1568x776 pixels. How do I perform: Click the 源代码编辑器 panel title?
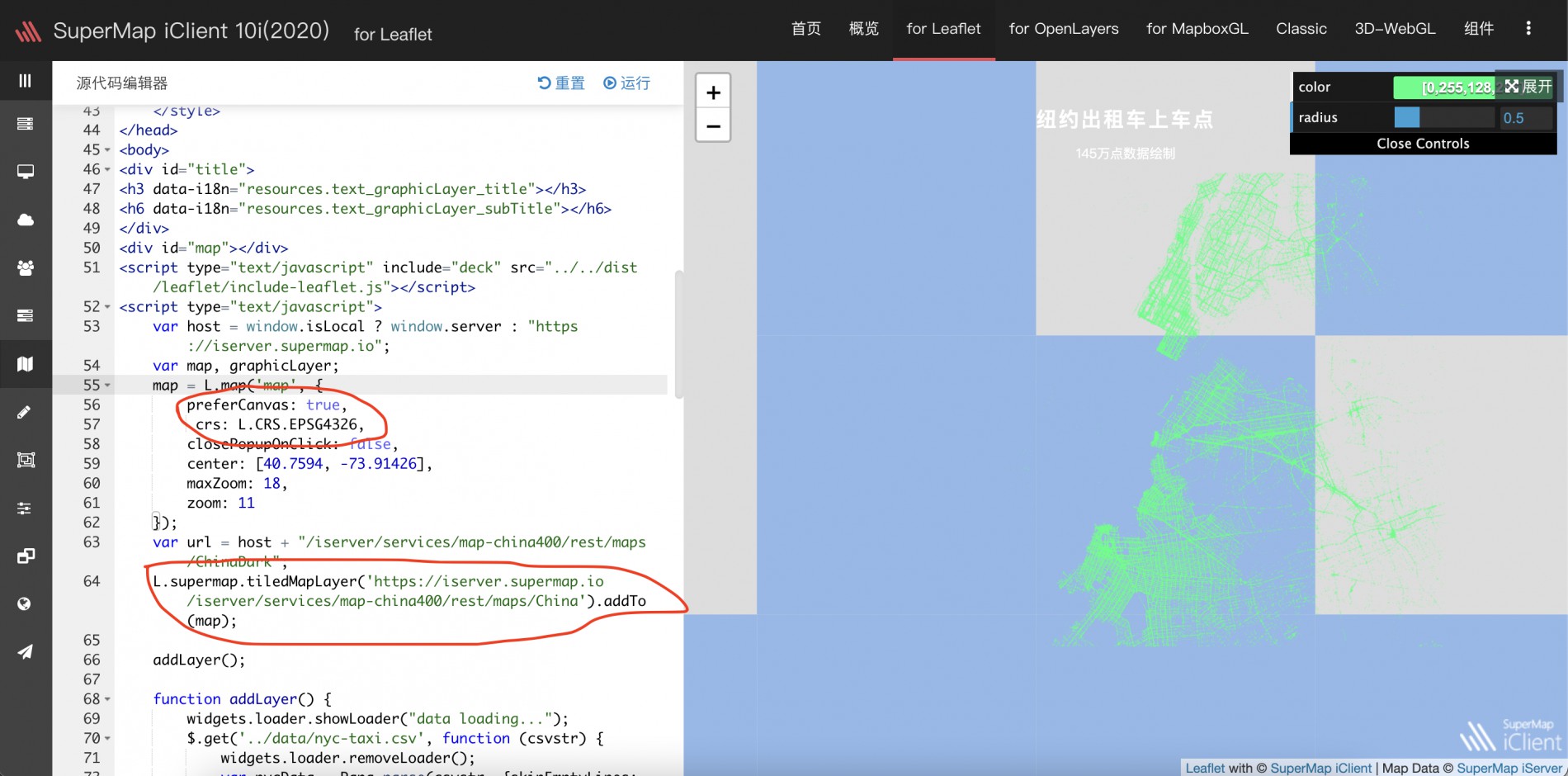pyautogui.click(x=122, y=83)
